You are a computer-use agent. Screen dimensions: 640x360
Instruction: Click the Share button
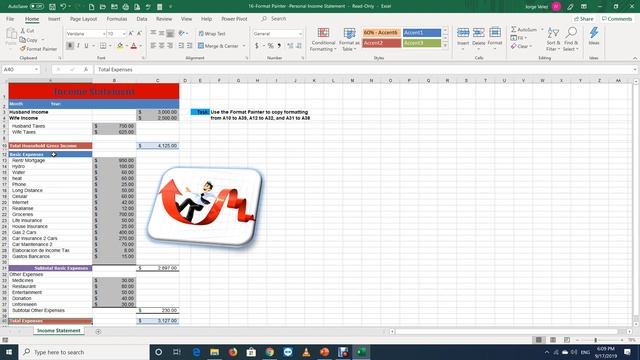(584, 19)
